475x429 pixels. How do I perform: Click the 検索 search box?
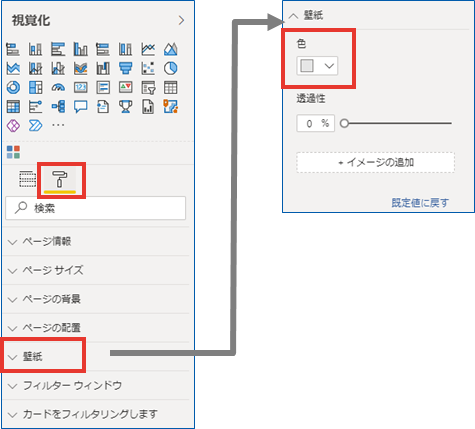click(x=95, y=208)
